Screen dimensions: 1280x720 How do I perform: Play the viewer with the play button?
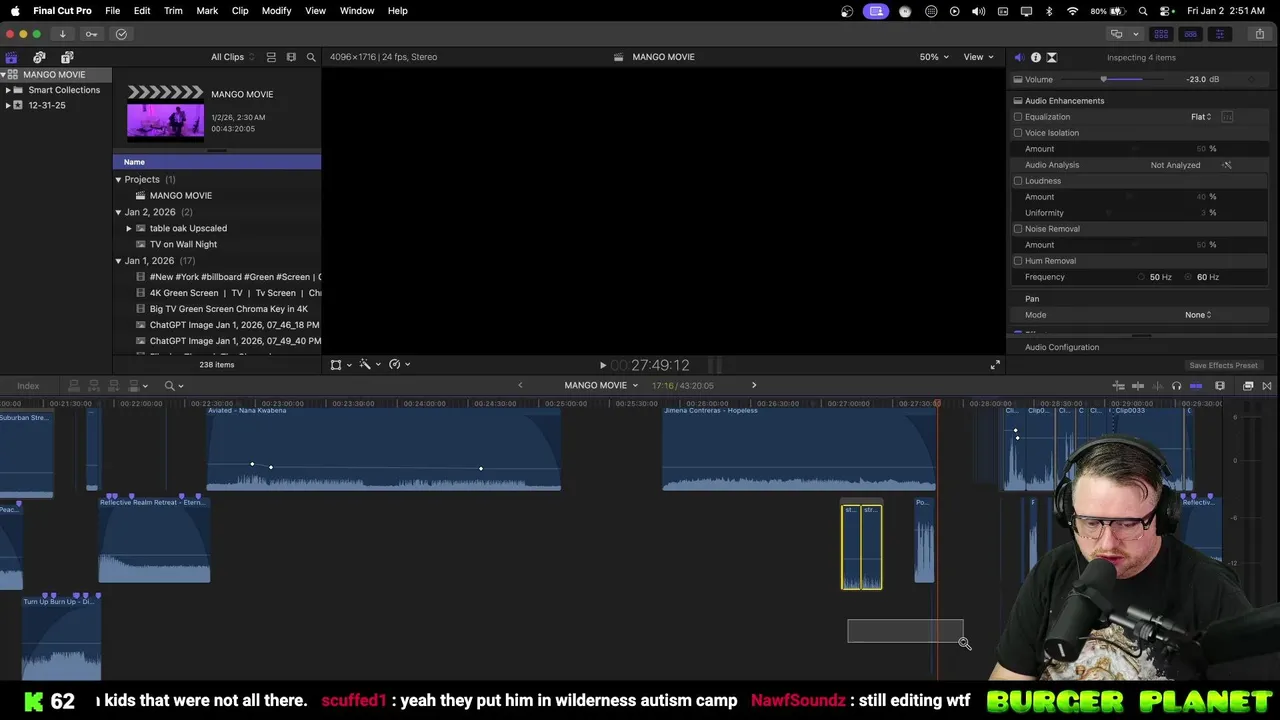(603, 366)
